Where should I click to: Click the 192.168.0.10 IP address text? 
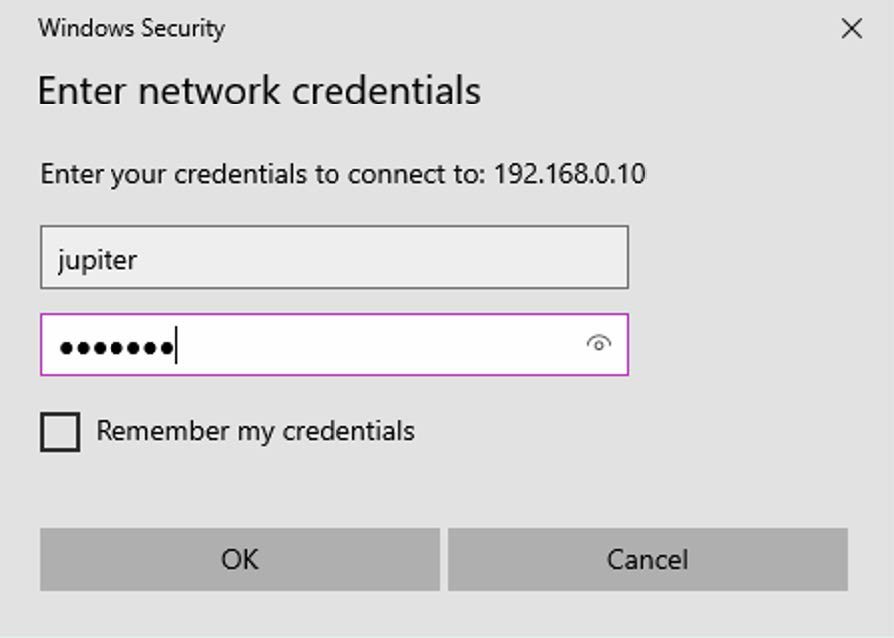tap(569, 174)
